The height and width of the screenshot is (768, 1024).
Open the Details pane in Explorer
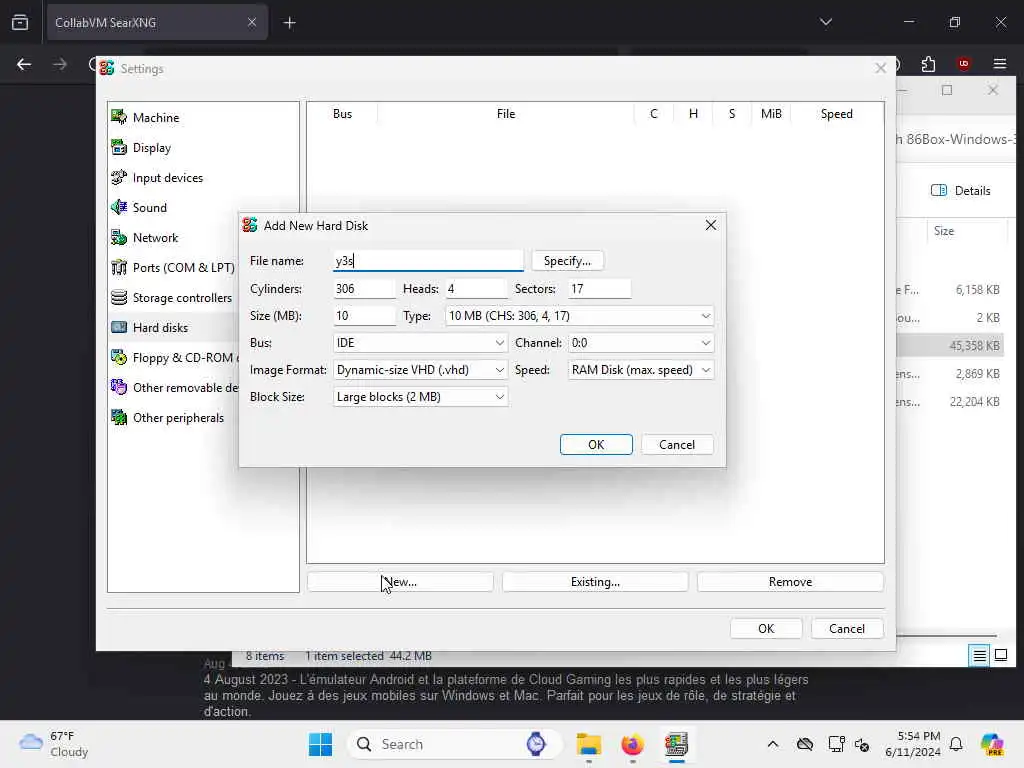pyautogui.click(x=960, y=191)
